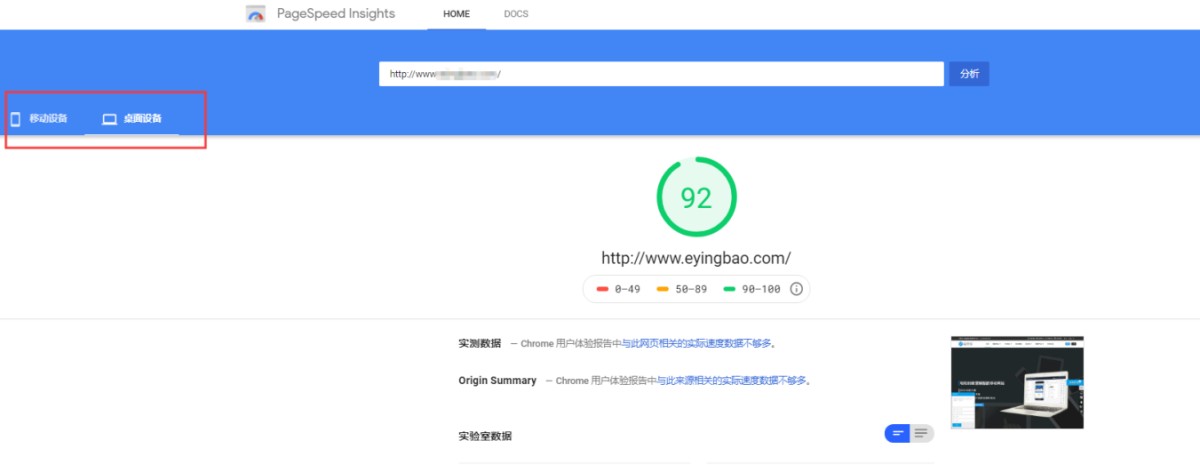Click the green 92 score gauge
The height and width of the screenshot is (465, 1200).
[x=696, y=197]
